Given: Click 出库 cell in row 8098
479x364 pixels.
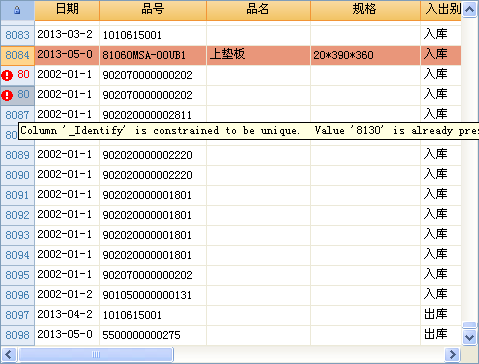Looking at the screenshot, I should [x=441, y=335].
